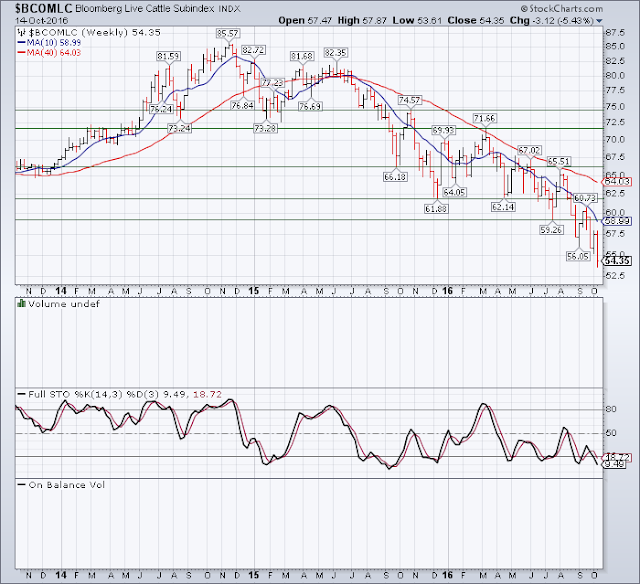The image size is (640, 584).
Task: Click the green volume bars icon
Action: point(21,303)
